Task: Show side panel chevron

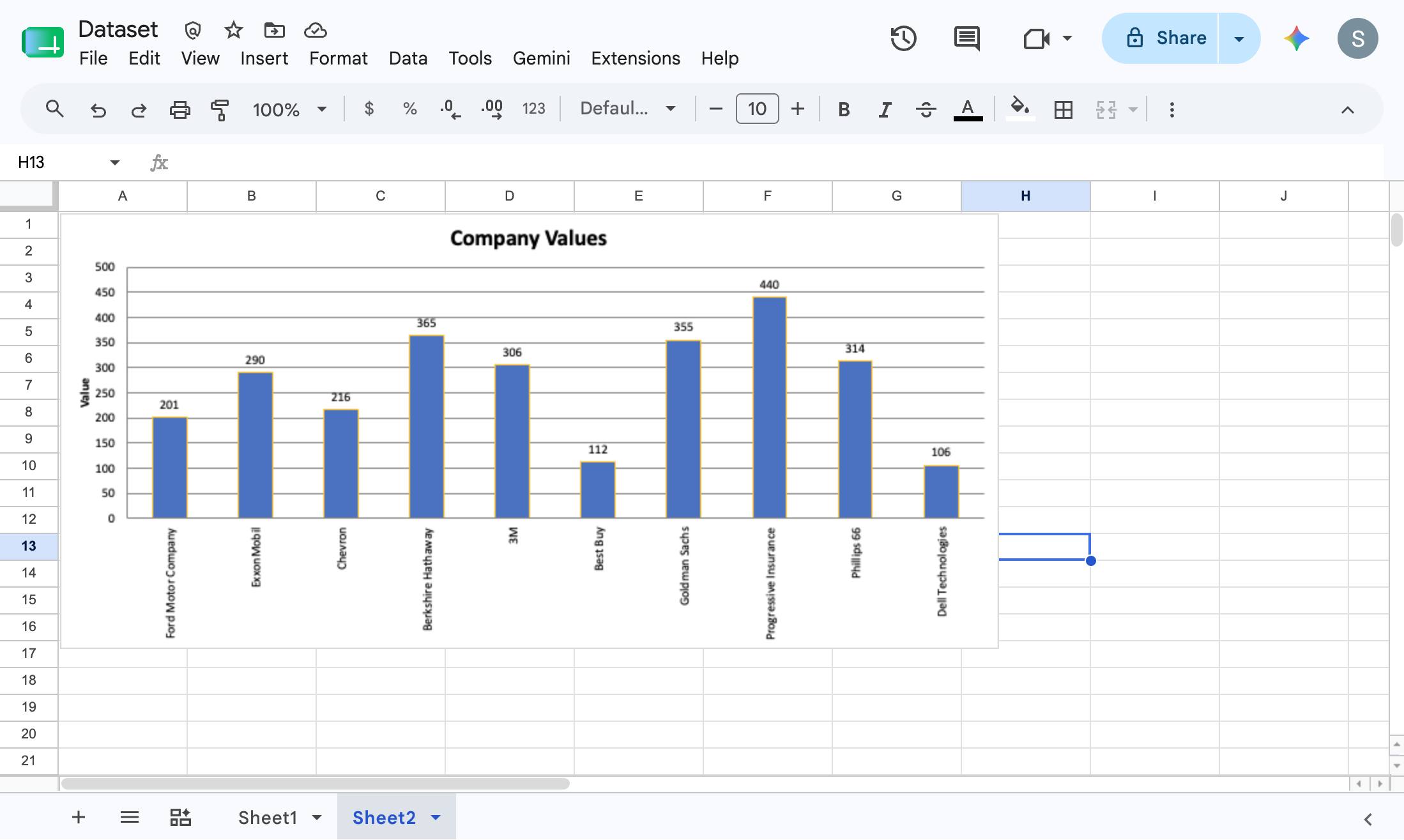Action: click(x=1368, y=819)
